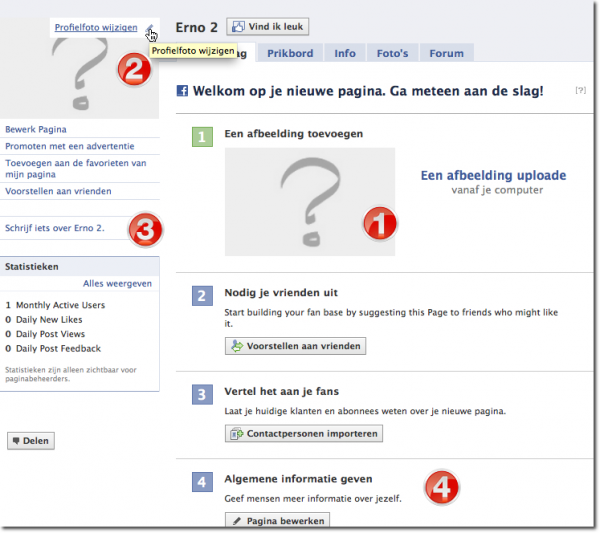Click Toevoegen aan de favorieten van mijn pagina
This screenshot has width=600, height=533.
(x=76, y=169)
